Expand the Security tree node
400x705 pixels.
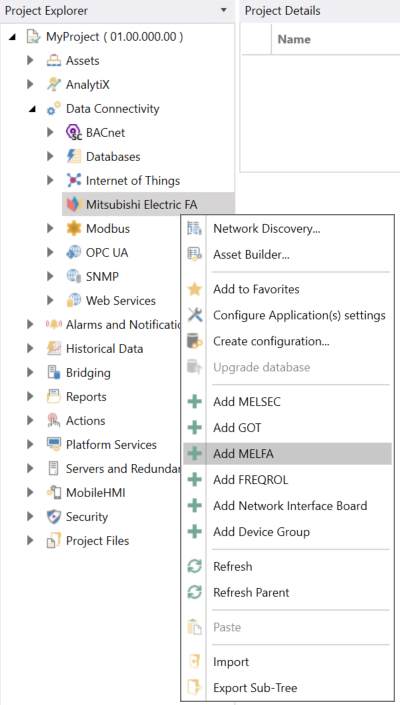point(30,517)
